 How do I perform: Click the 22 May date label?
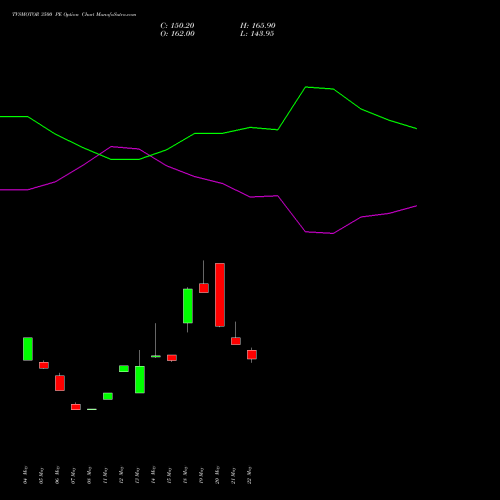point(250,475)
